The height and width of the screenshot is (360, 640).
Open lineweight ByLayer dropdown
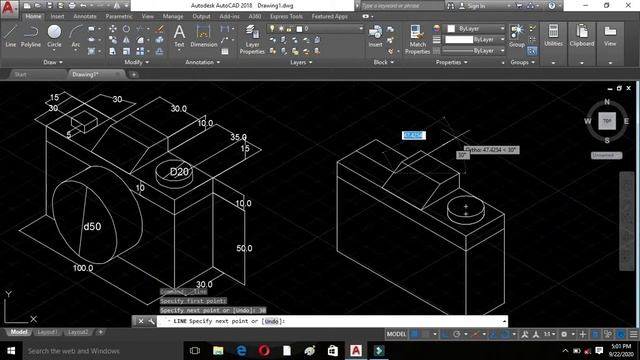[x=475, y=40]
